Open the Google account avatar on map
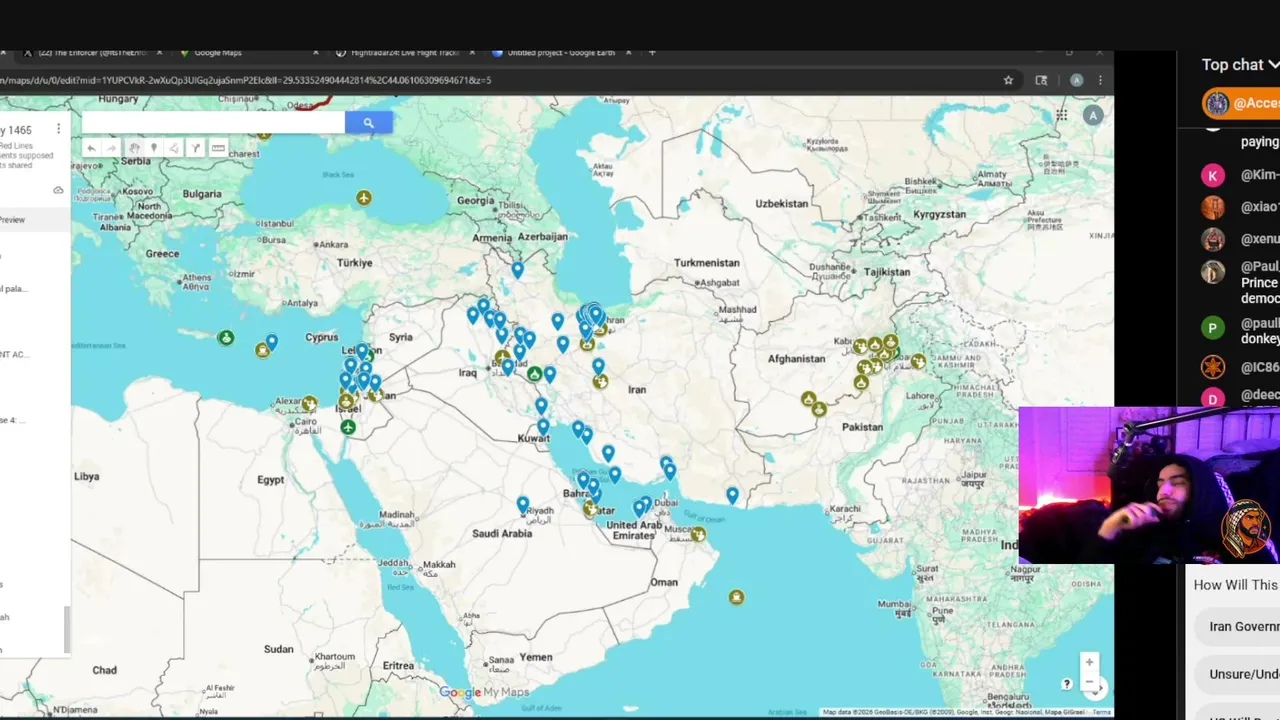 tap(1093, 115)
